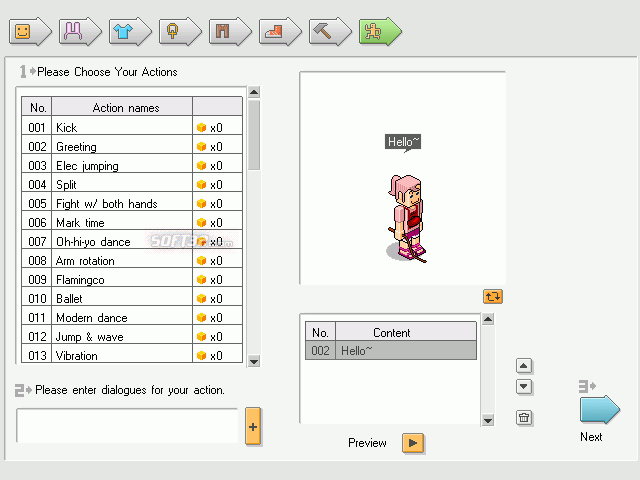Open the pants step
The width and height of the screenshot is (640, 480).
click(230, 31)
